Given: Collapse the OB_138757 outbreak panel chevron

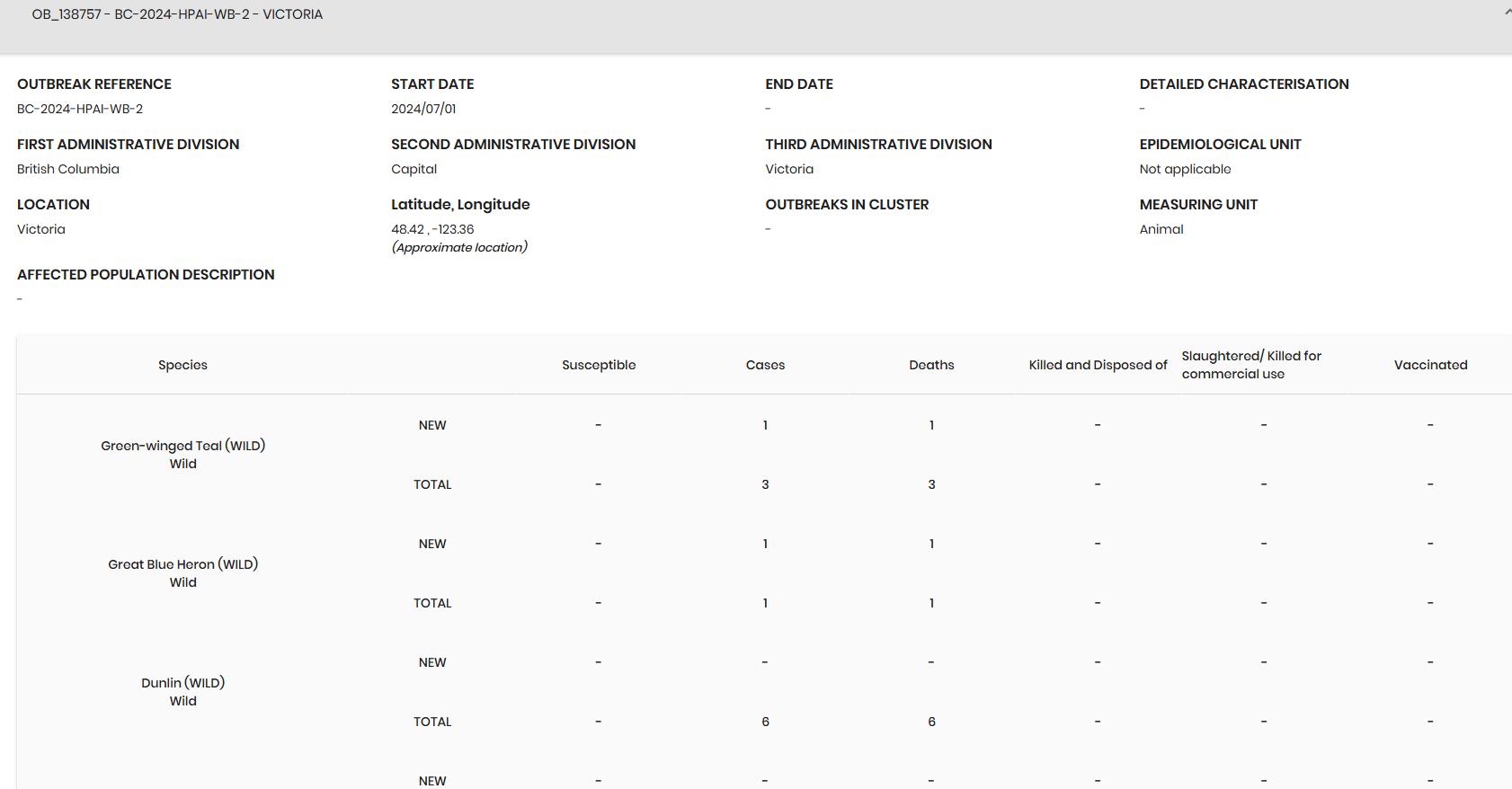Looking at the screenshot, I should 1507,13.
